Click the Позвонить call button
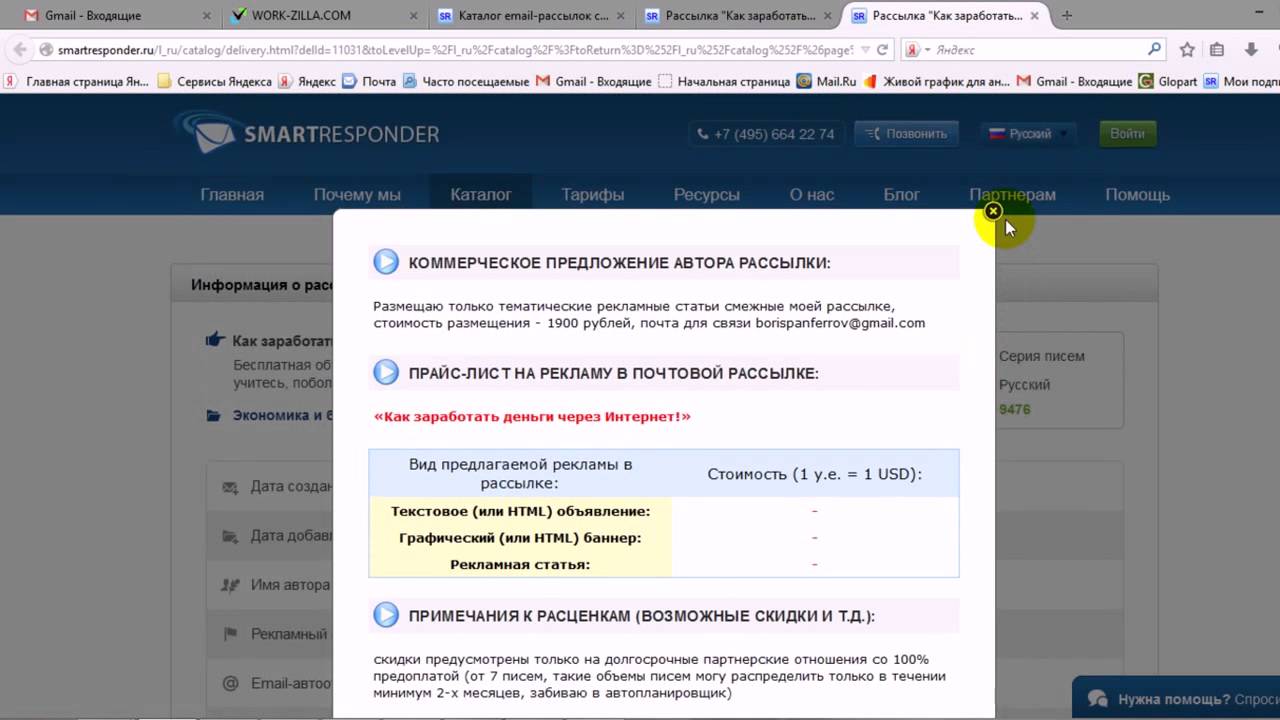Image resolution: width=1280 pixels, height=720 pixels. pyautogui.click(x=907, y=133)
